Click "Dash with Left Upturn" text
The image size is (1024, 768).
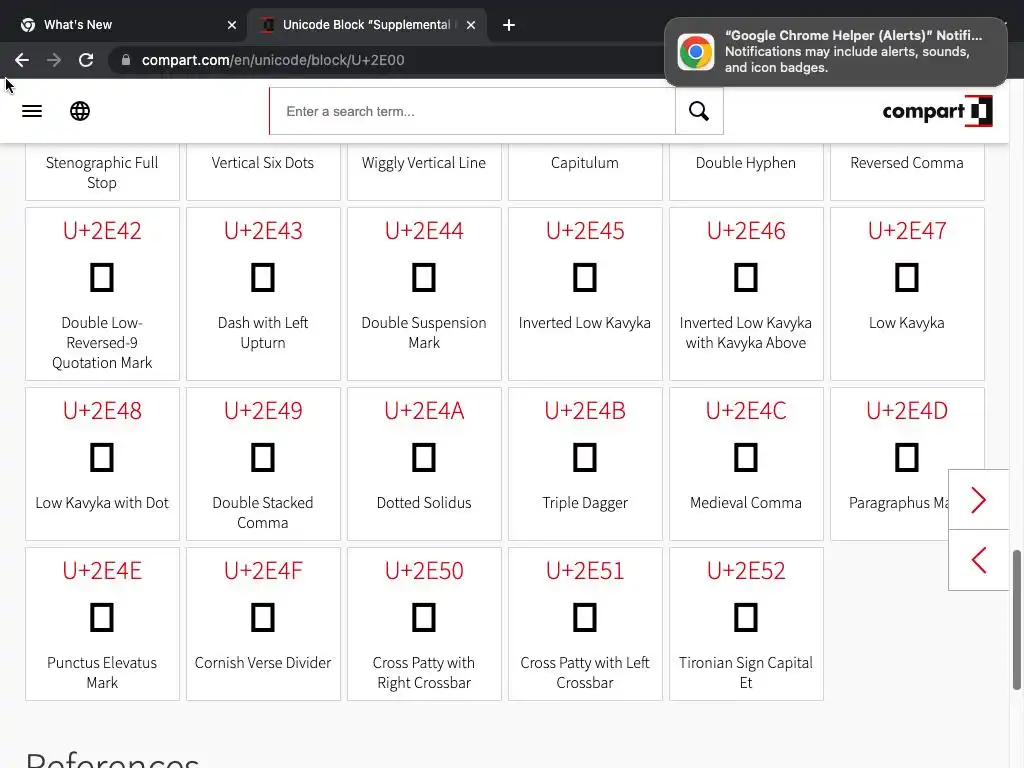pyautogui.click(x=263, y=332)
